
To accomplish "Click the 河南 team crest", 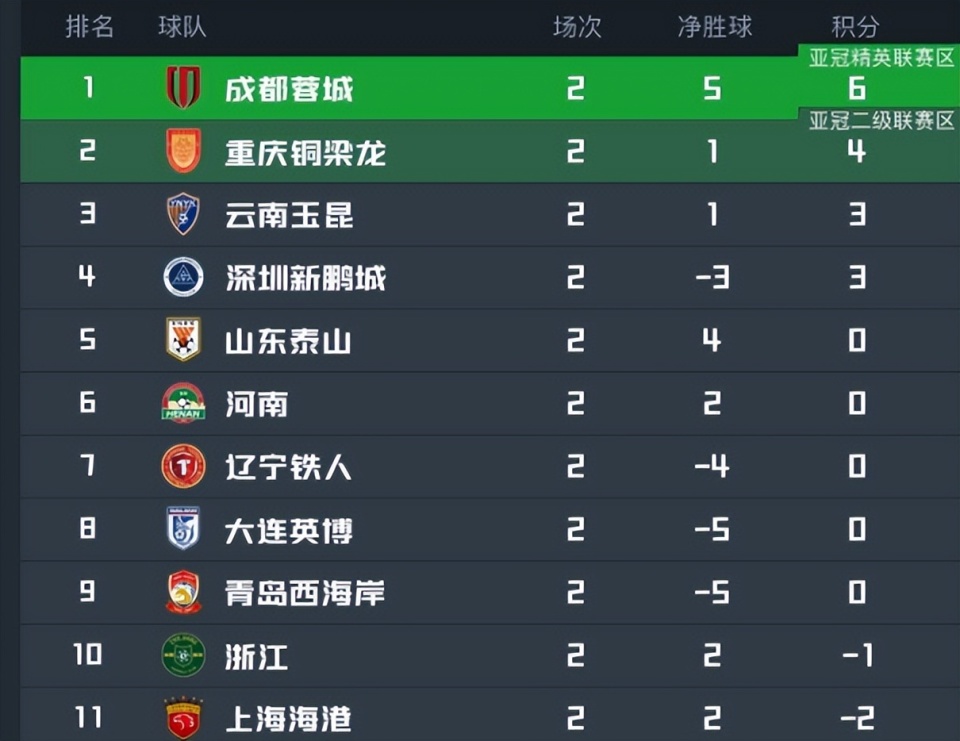I will 183,404.
